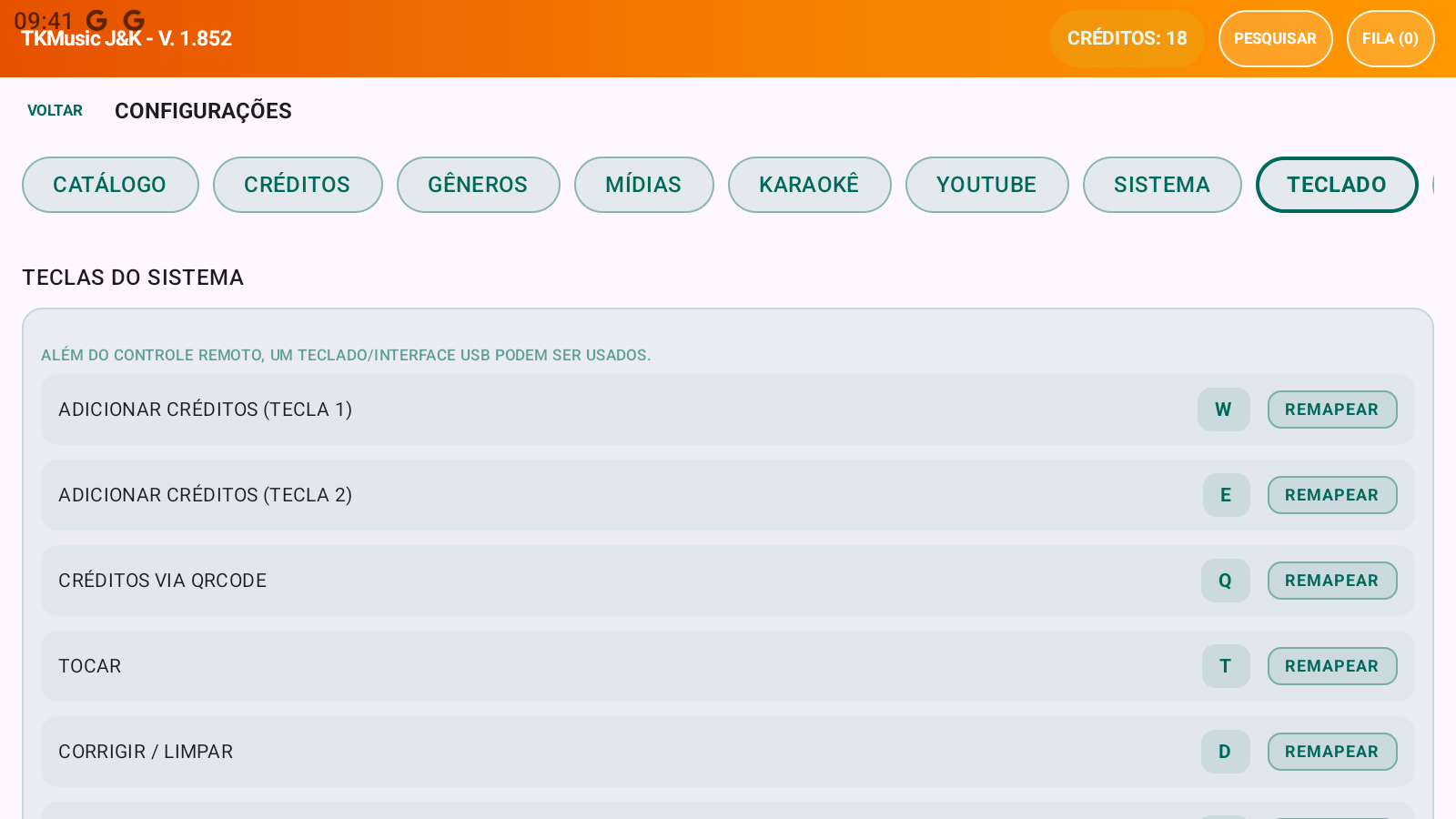
Task: Click the Q key badge for QRCode
Action: click(1226, 581)
